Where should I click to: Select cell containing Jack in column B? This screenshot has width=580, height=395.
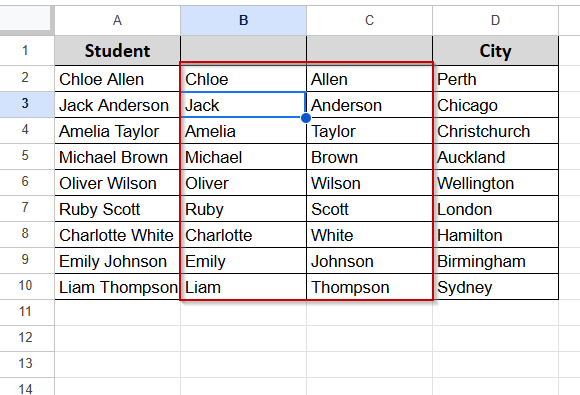coord(243,105)
